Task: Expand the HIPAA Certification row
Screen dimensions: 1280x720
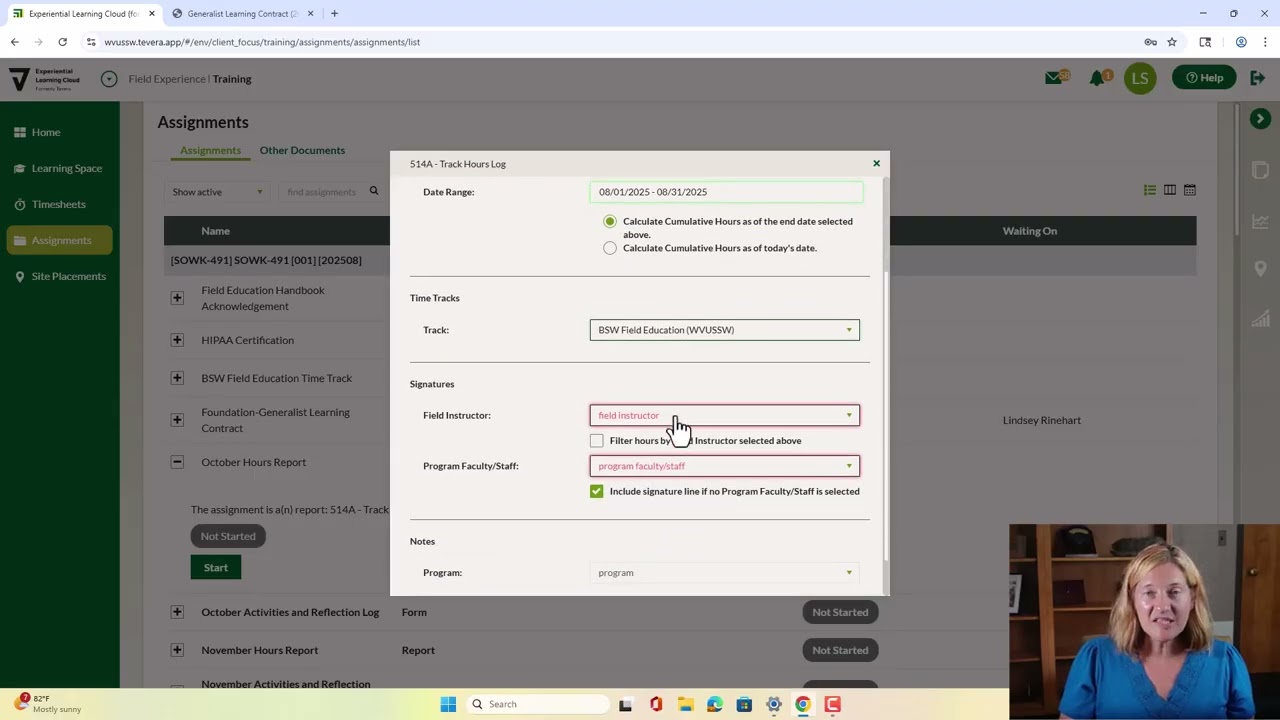Action: 177,340
